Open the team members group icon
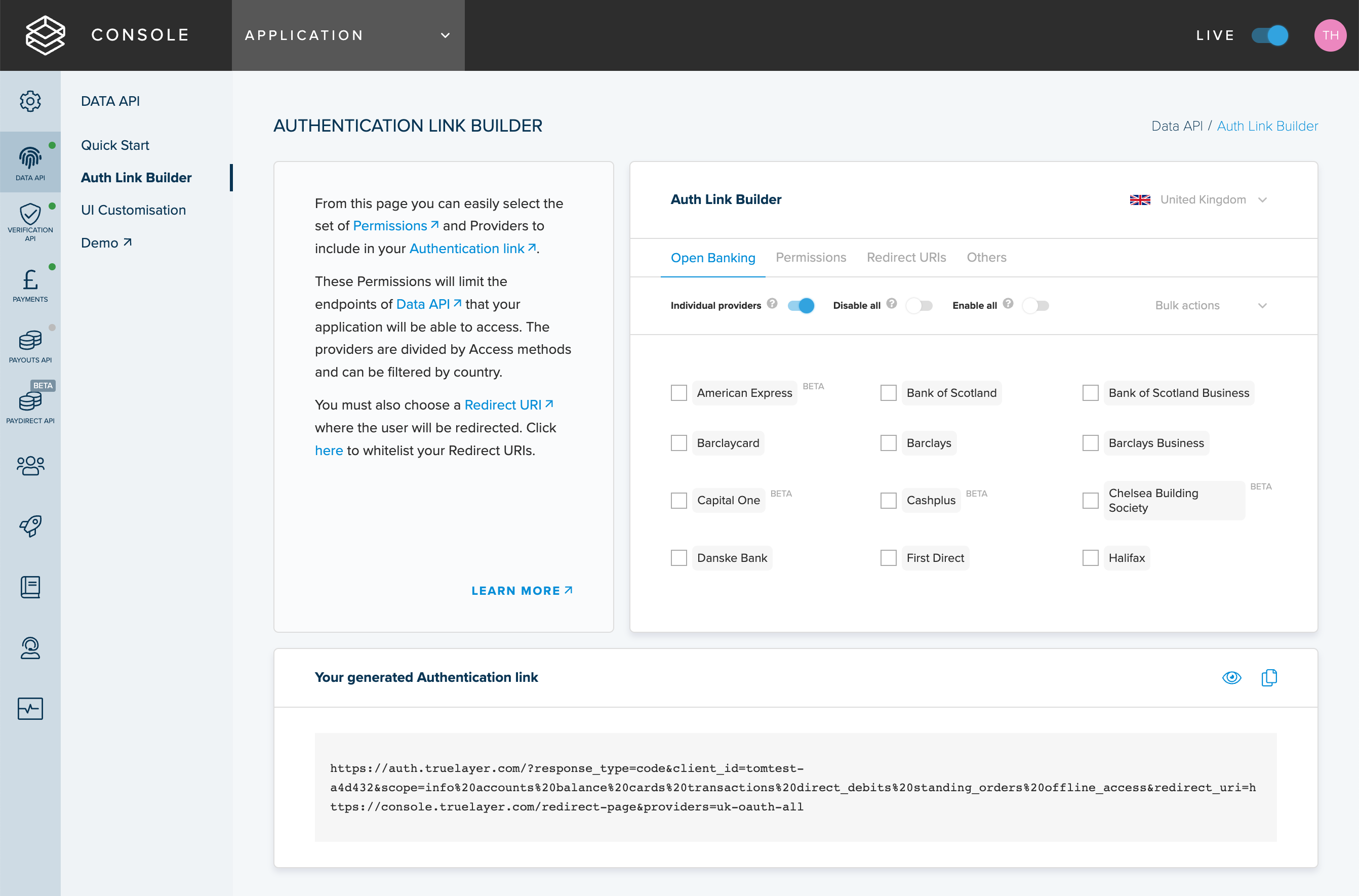1359x896 pixels. coord(30,465)
